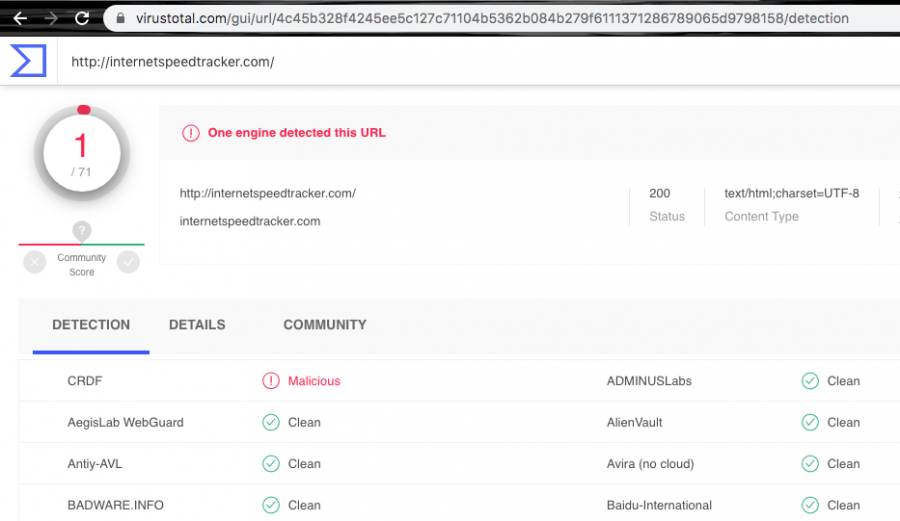
Task: Click the 200 status value
Action: (x=660, y=193)
